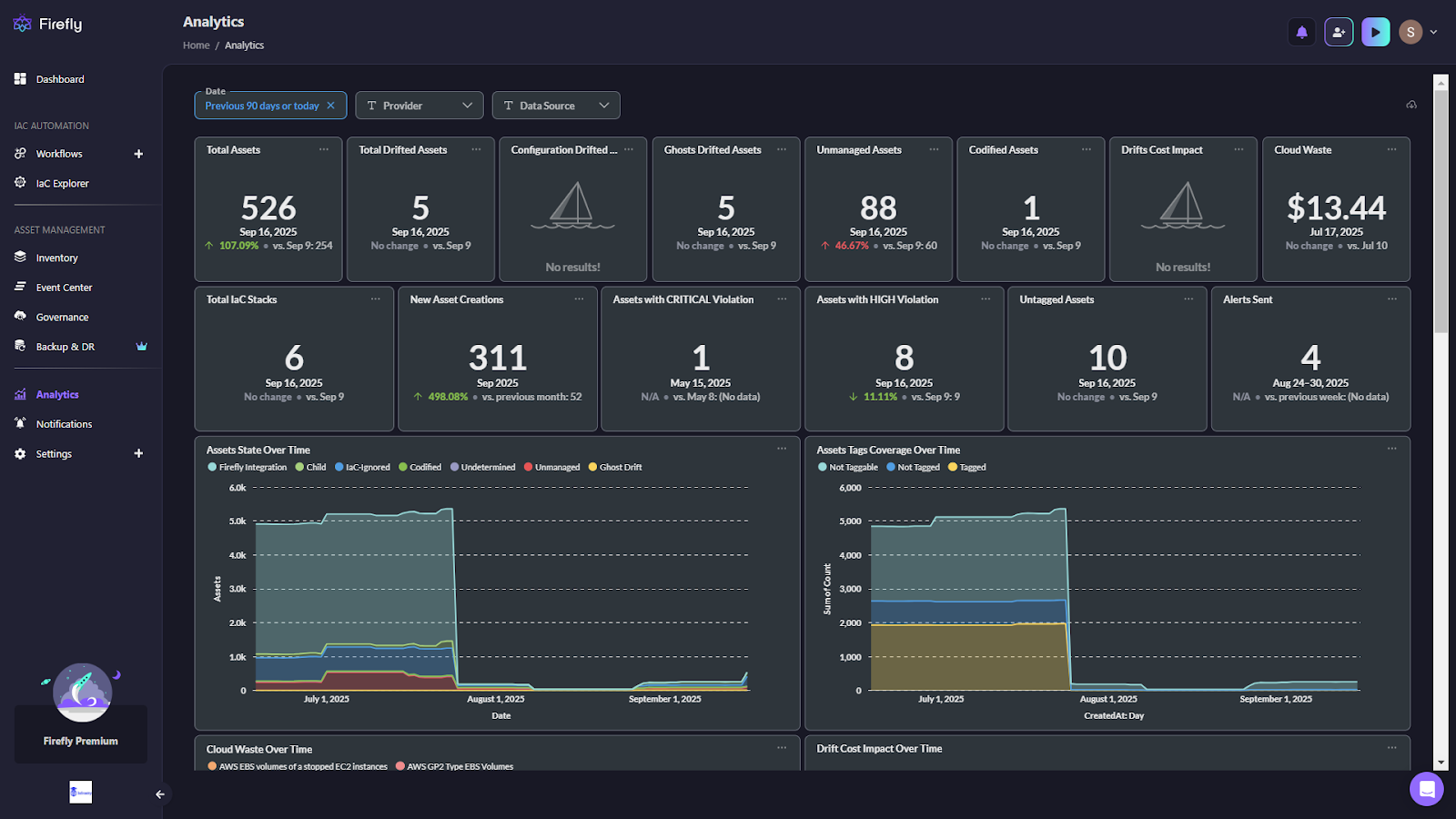Click the crown premium icon
This screenshot has width=1456, height=819.
pyautogui.click(x=141, y=346)
